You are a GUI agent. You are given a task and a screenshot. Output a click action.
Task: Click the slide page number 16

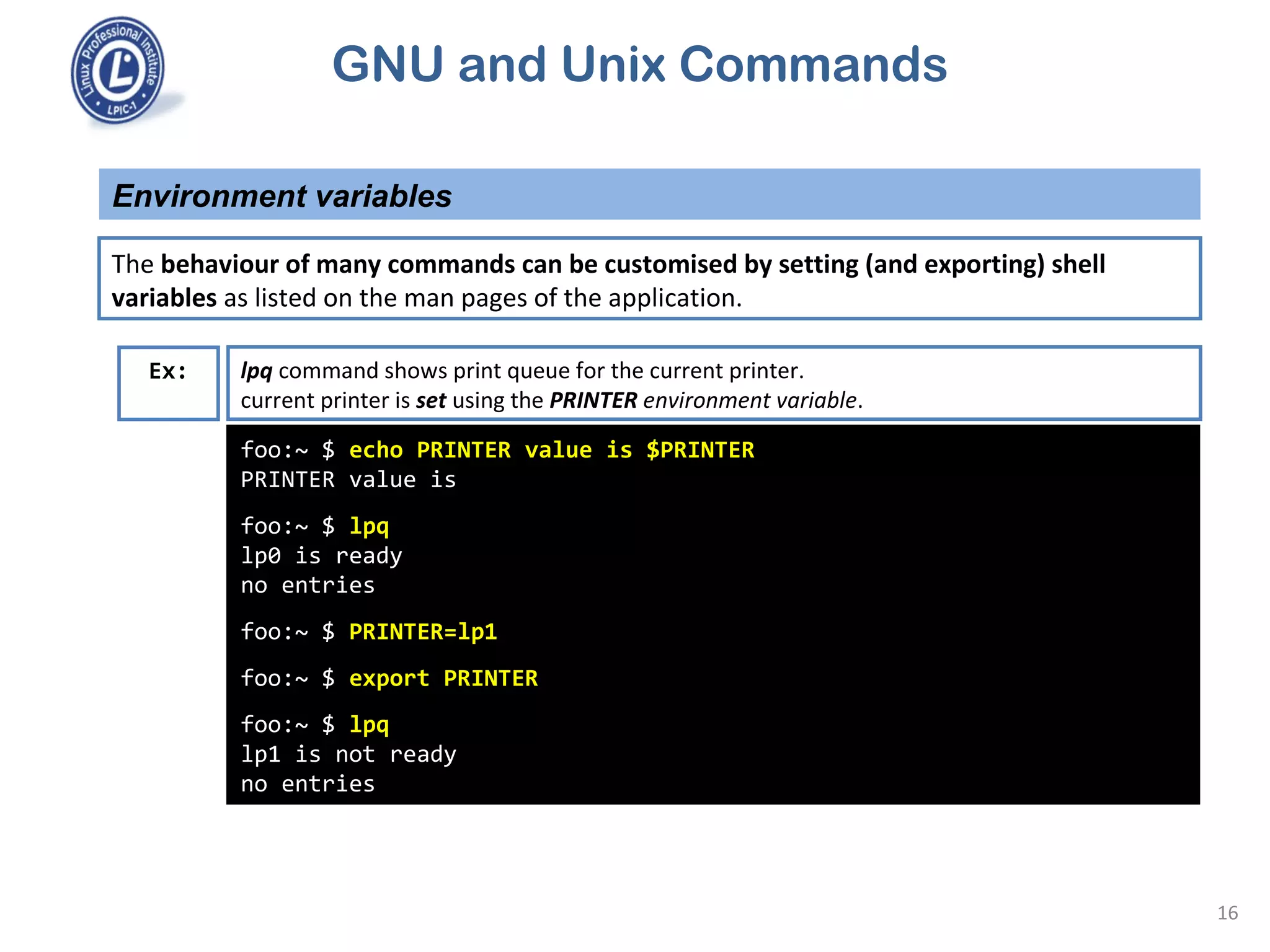pyautogui.click(x=1227, y=913)
